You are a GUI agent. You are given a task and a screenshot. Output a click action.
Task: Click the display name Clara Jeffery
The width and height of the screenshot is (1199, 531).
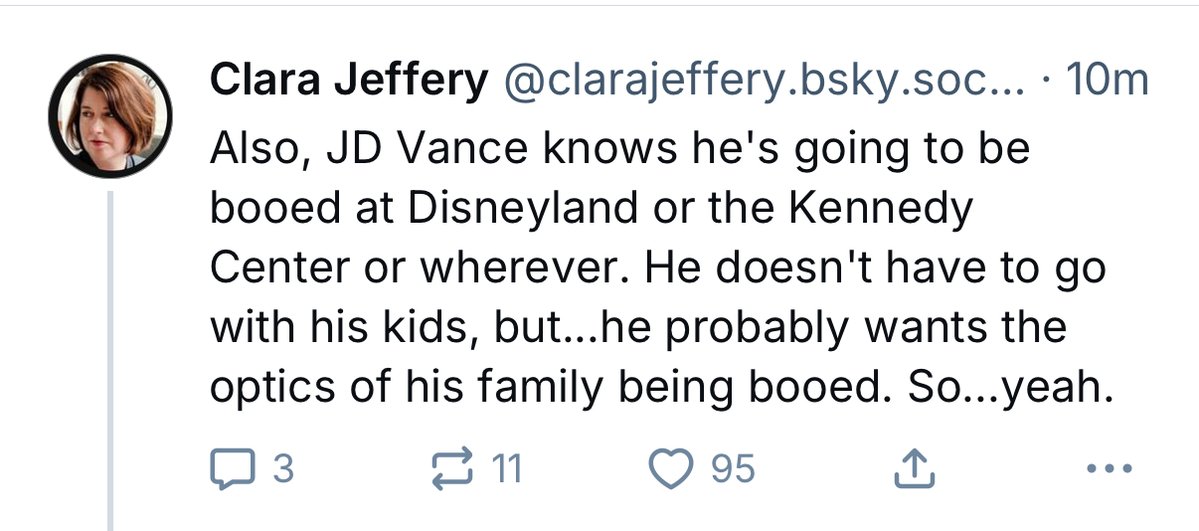click(349, 80)
